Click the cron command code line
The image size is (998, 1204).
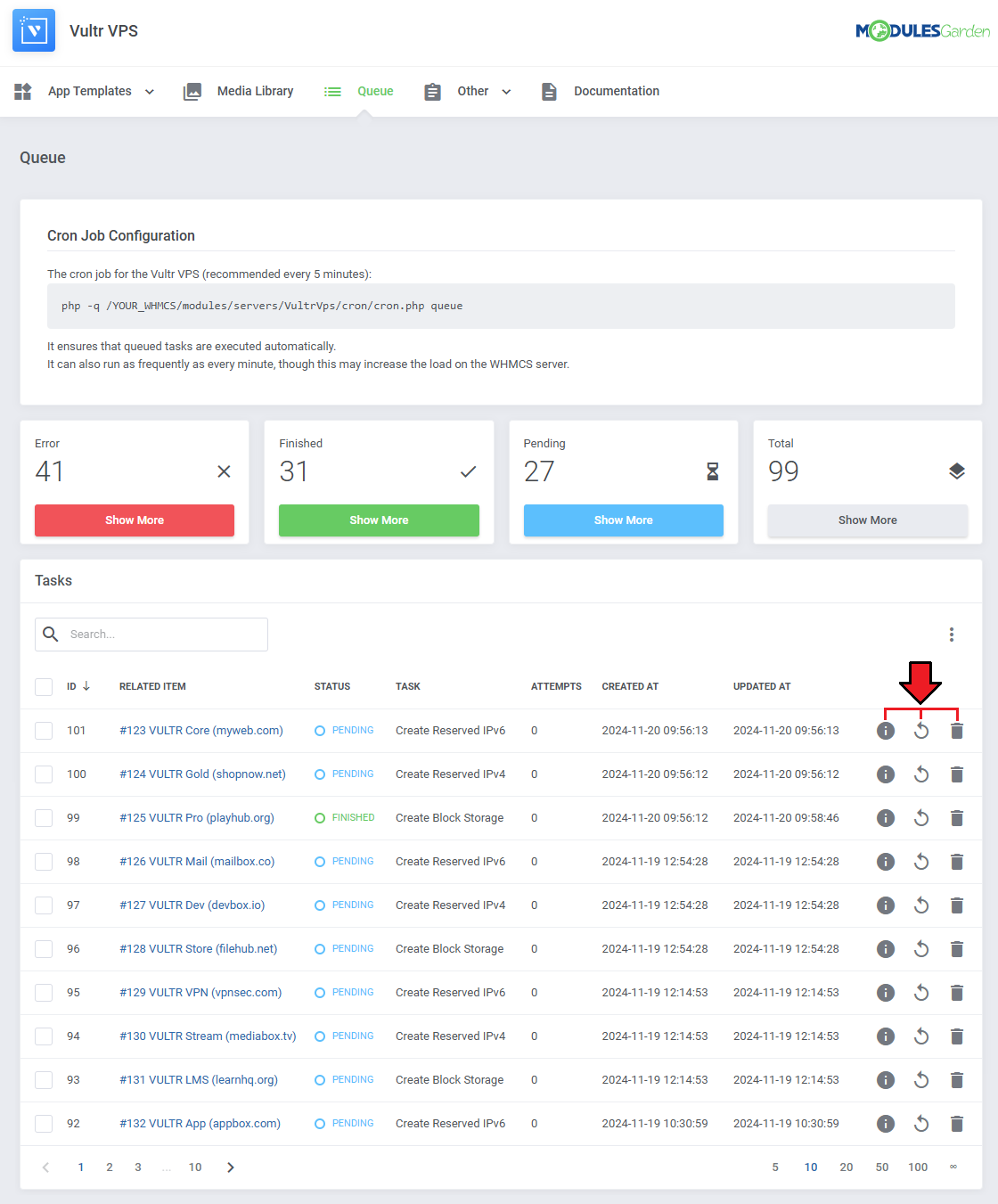click(501, 307)
